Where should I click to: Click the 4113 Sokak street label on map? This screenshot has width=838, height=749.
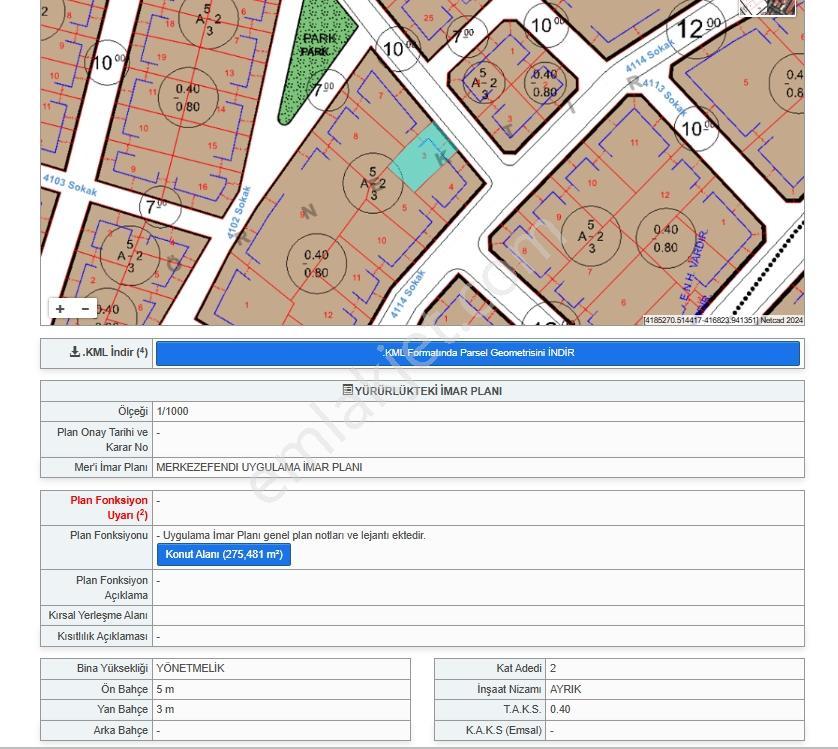point(664,97)
